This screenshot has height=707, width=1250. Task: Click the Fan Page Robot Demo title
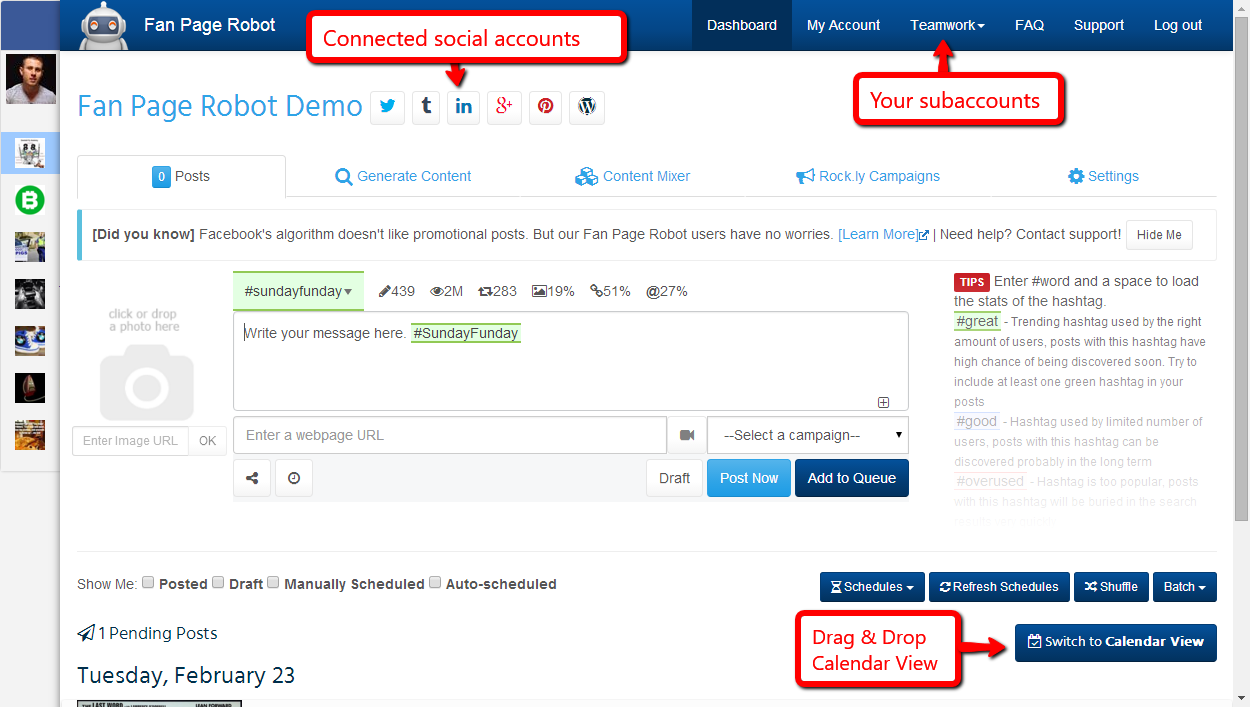(220, 106)
